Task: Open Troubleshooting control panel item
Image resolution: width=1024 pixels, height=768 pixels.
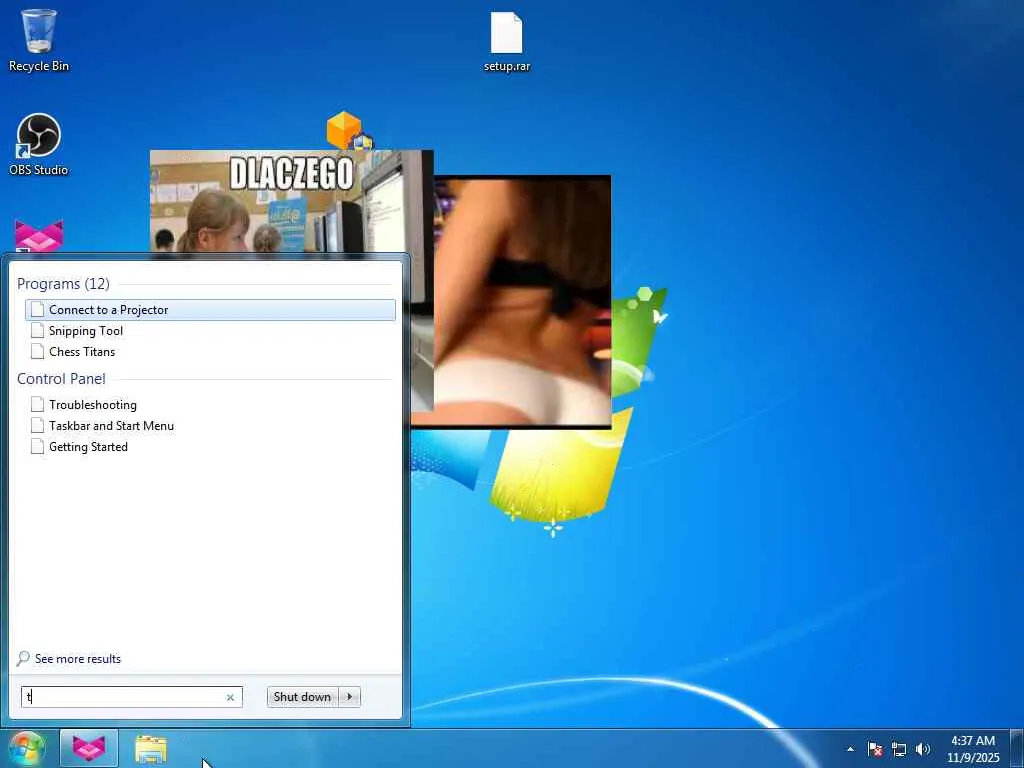Action: point(210,405)
